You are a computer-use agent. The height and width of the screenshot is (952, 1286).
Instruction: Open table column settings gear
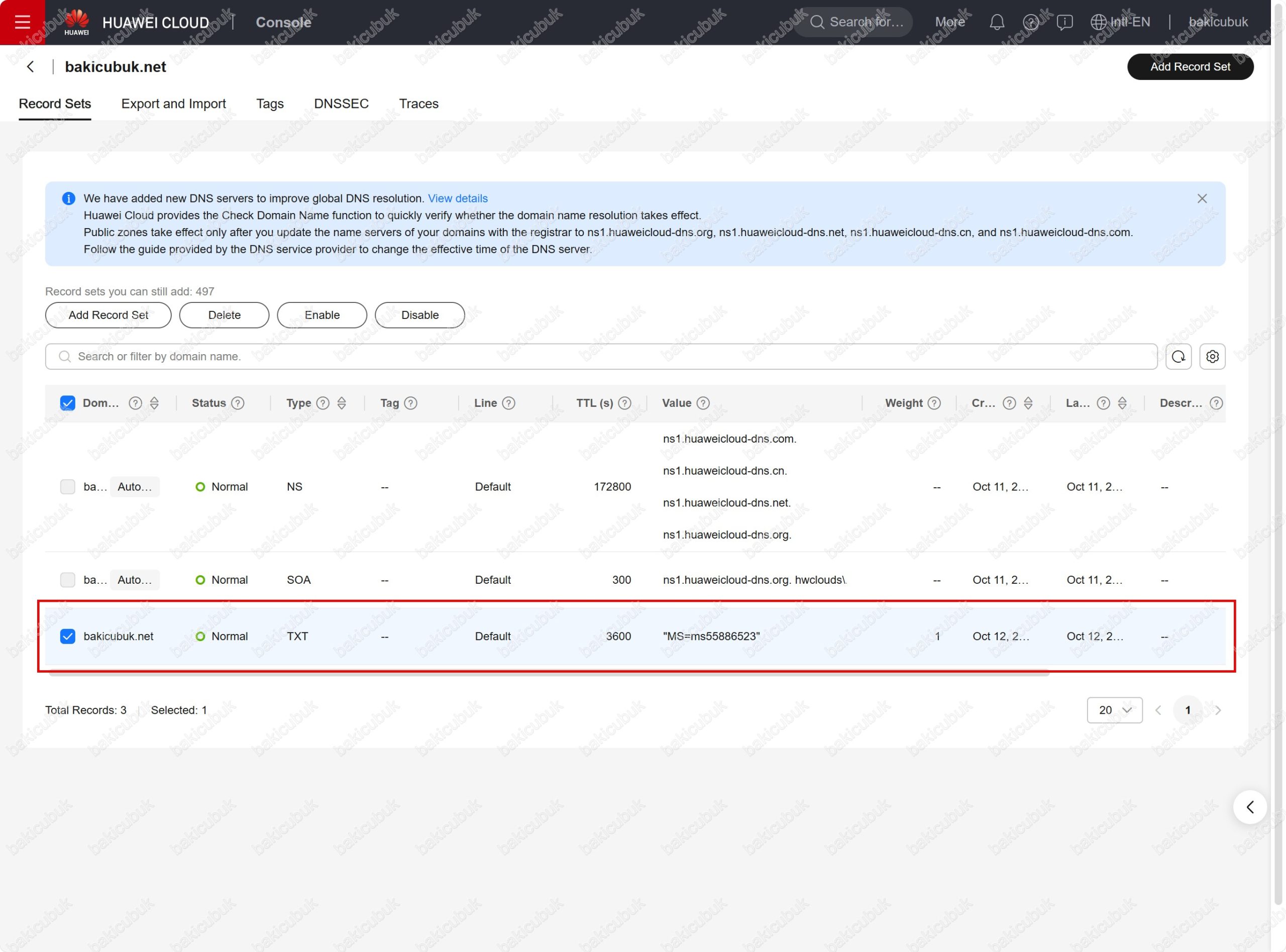click(x=1212, y=357)
